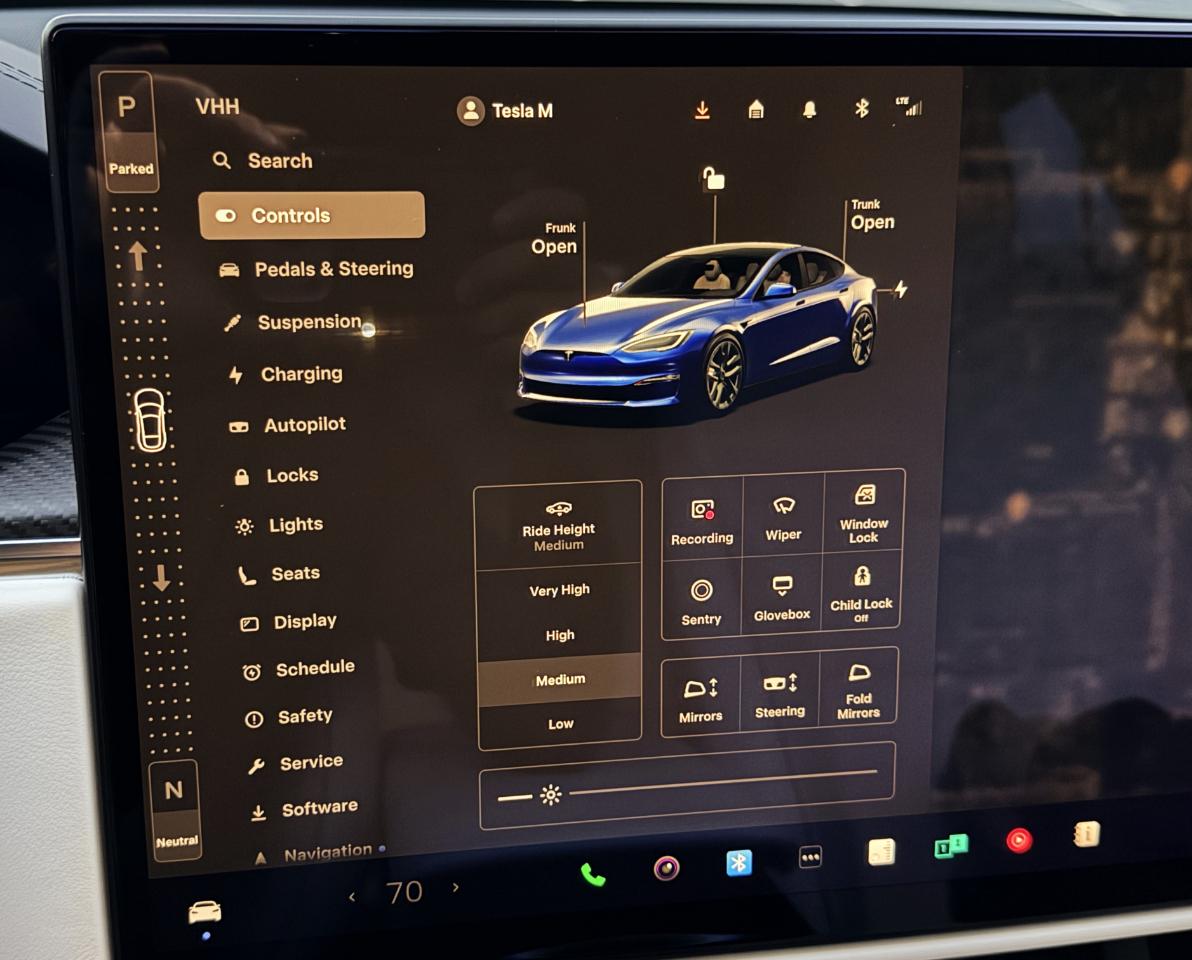Tap the car icon at bottom left
1192x960 pixels.
click(x=204, y=911)
